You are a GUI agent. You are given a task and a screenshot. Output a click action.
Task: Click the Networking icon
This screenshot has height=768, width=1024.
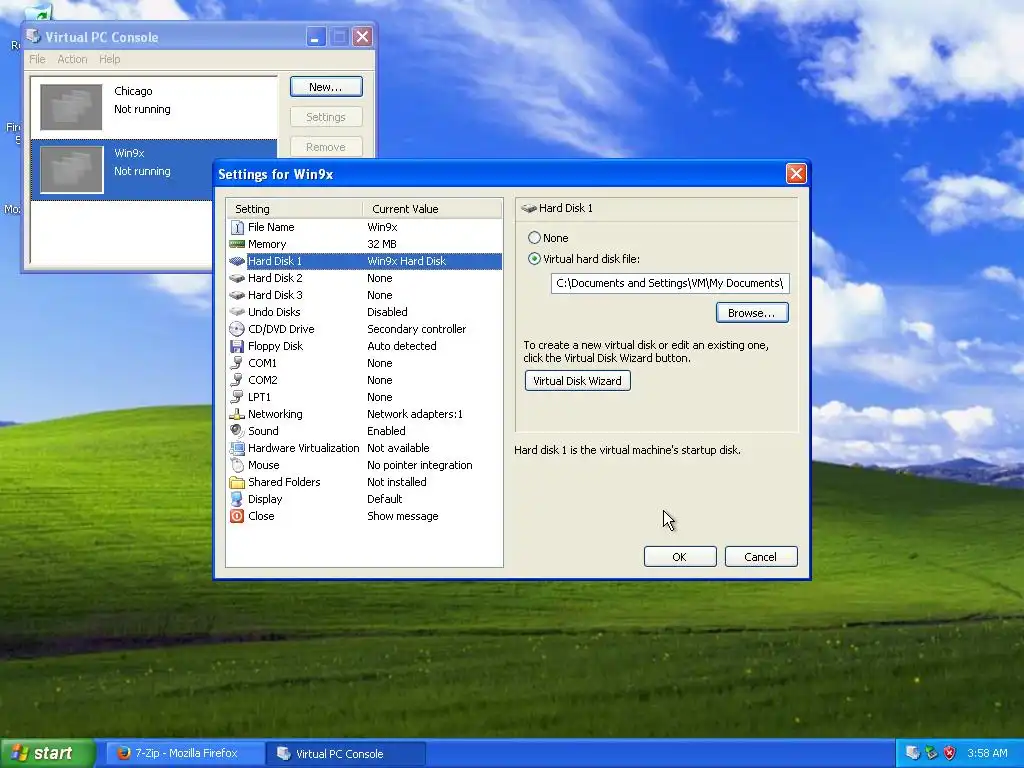pyautogui.click(x=237, y=414)
